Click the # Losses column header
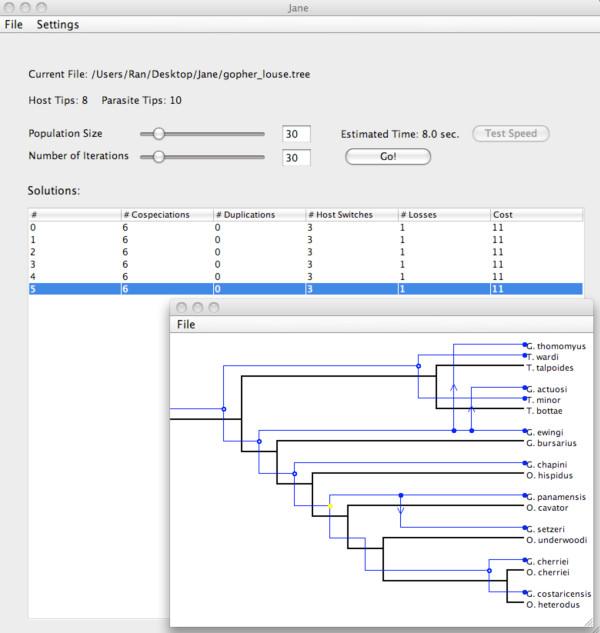Viewport: 600px width, 633px height. [442, 214]
